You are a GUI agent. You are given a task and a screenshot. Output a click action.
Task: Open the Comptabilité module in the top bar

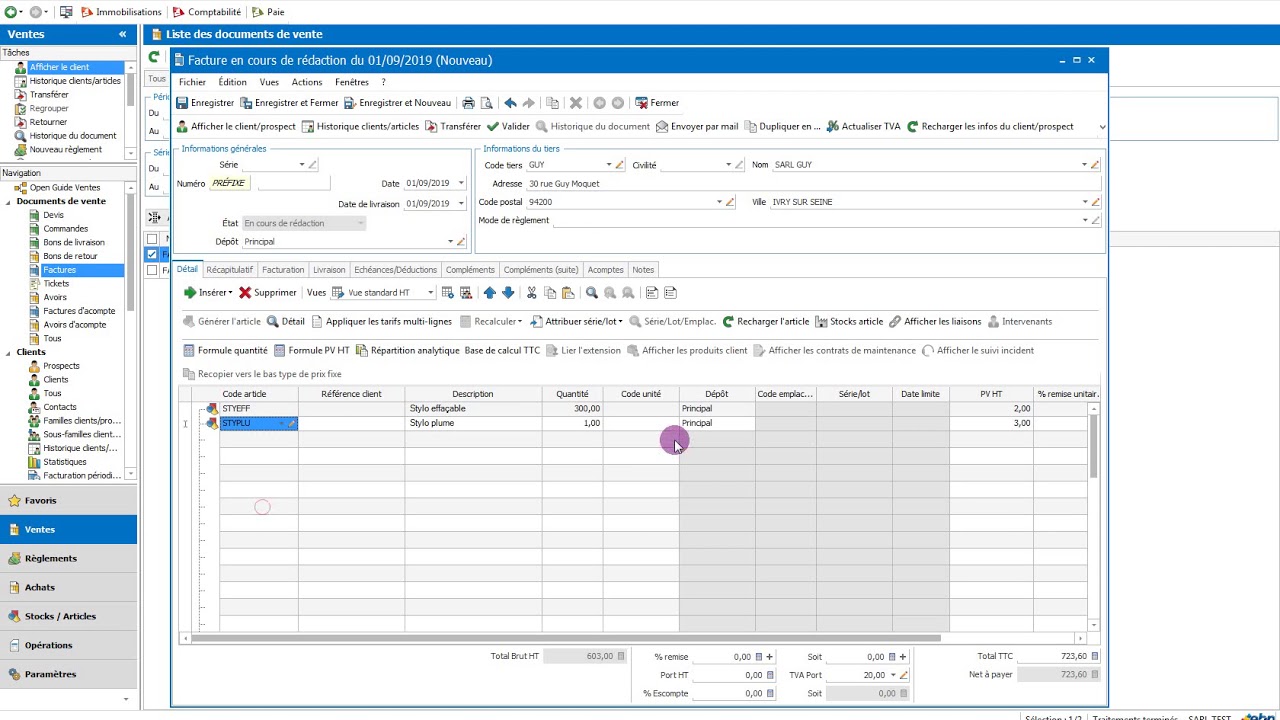tap(207, 12)
